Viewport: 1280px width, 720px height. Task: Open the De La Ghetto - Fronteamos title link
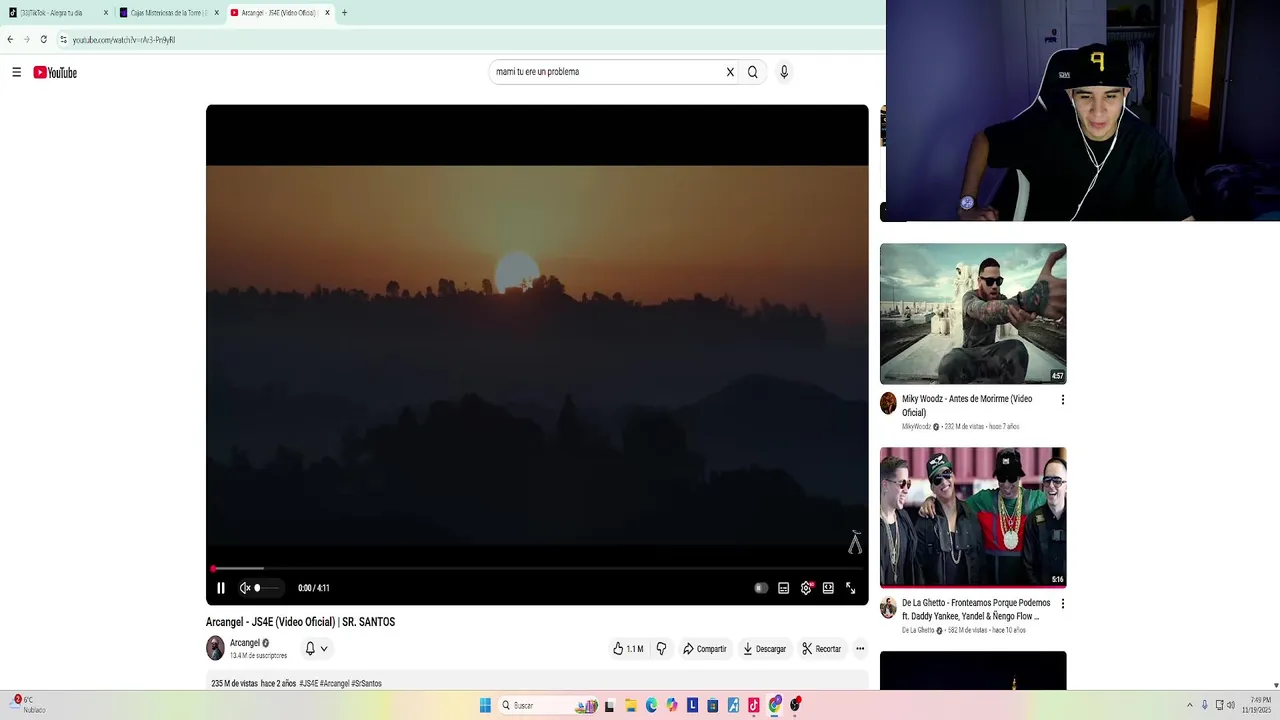[976, 609]
